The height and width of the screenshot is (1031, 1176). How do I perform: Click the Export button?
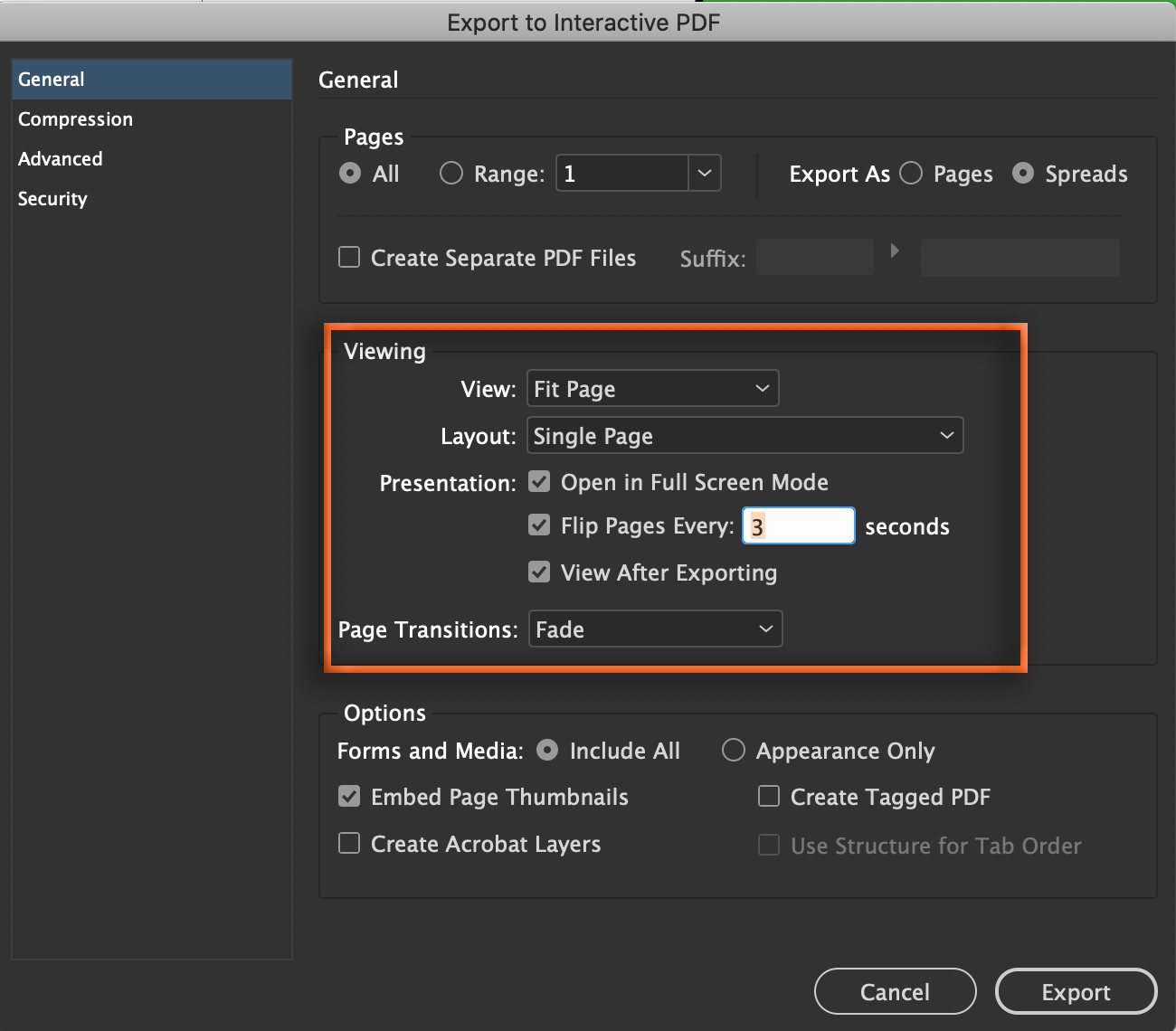1076,991
